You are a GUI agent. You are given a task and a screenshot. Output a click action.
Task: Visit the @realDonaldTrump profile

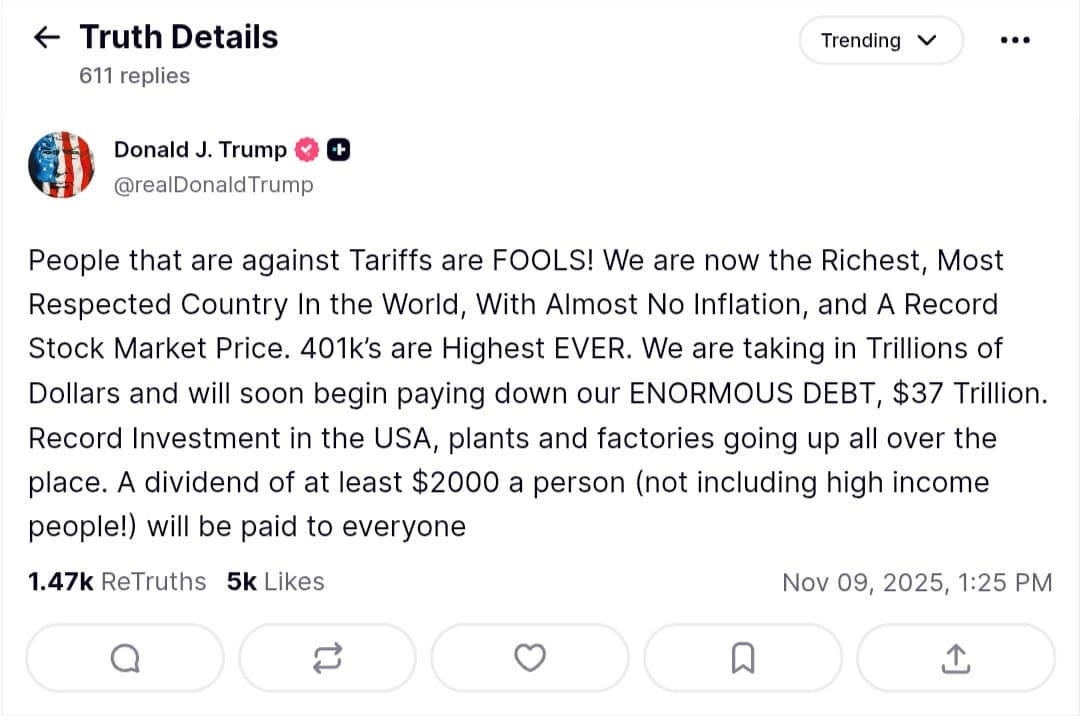click(214, 184)
